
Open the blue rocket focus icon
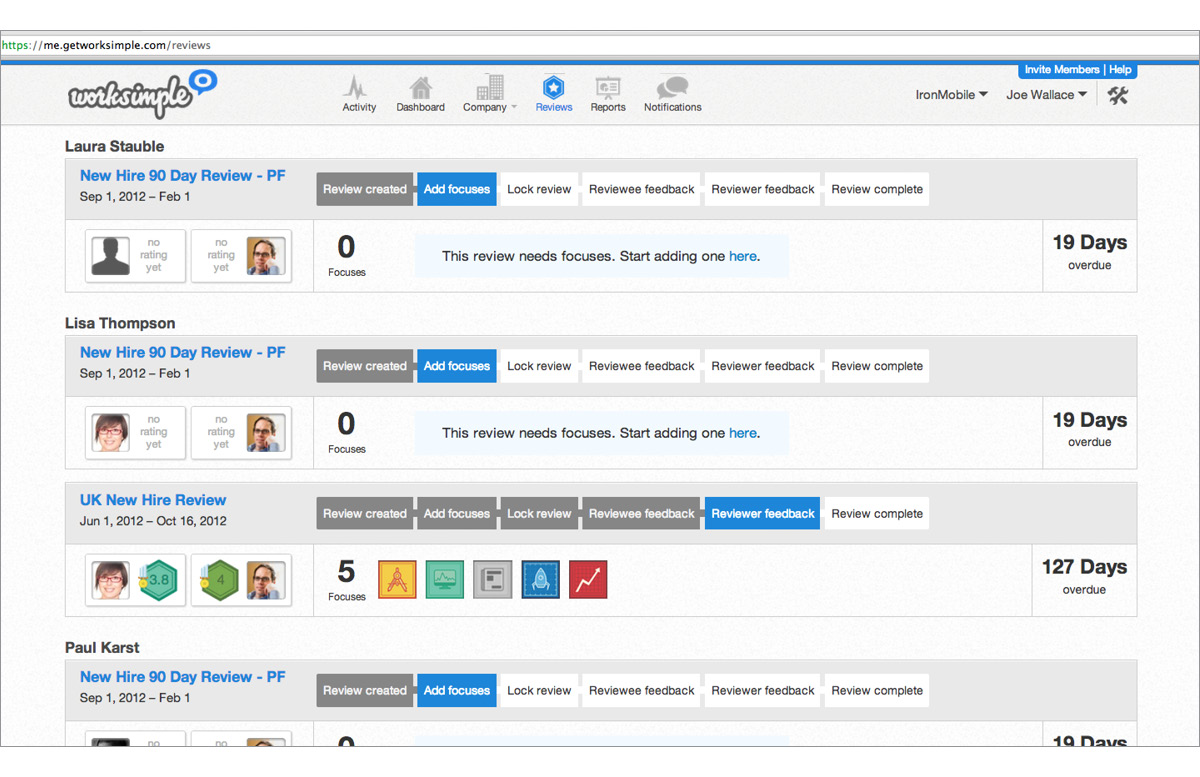coord(540,579)
